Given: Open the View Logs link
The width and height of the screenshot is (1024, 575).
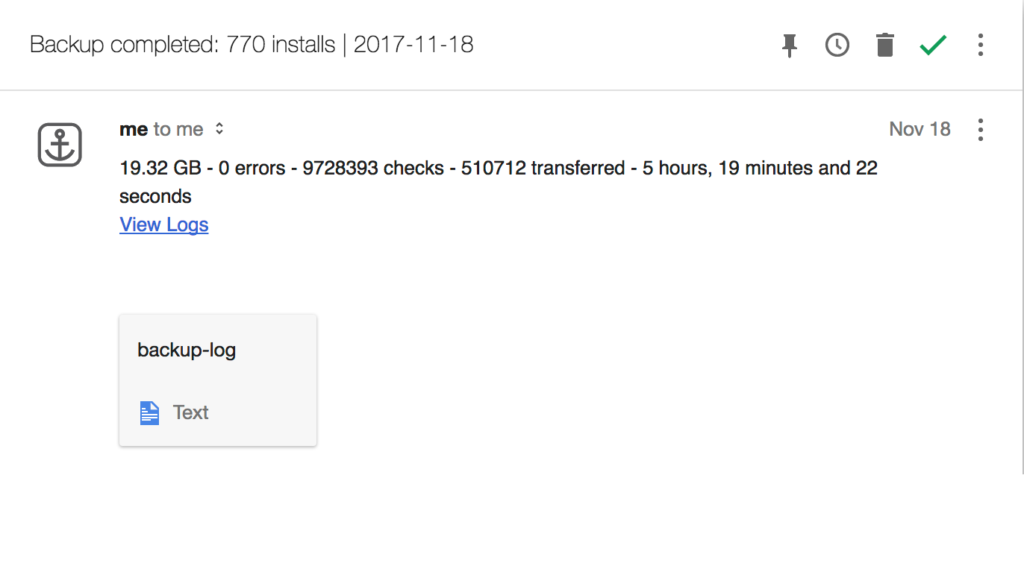Looking at the screenshot, I should pos(164,224).
